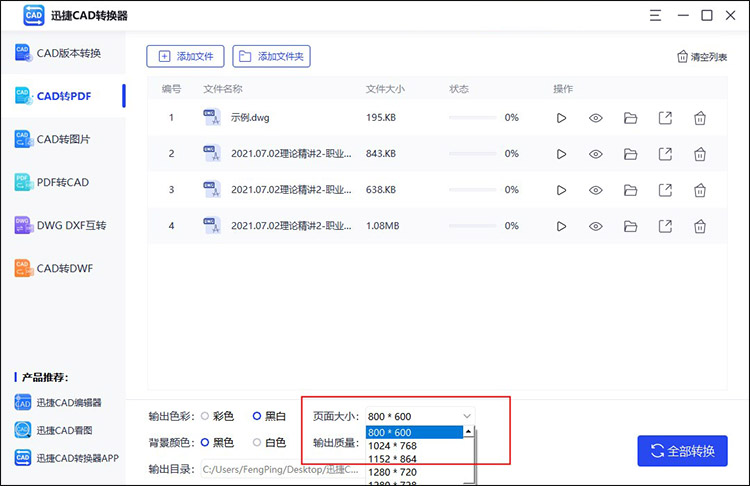750x486 pixels.
Task: Click 文件名称 column header
Action: point(223,89)
